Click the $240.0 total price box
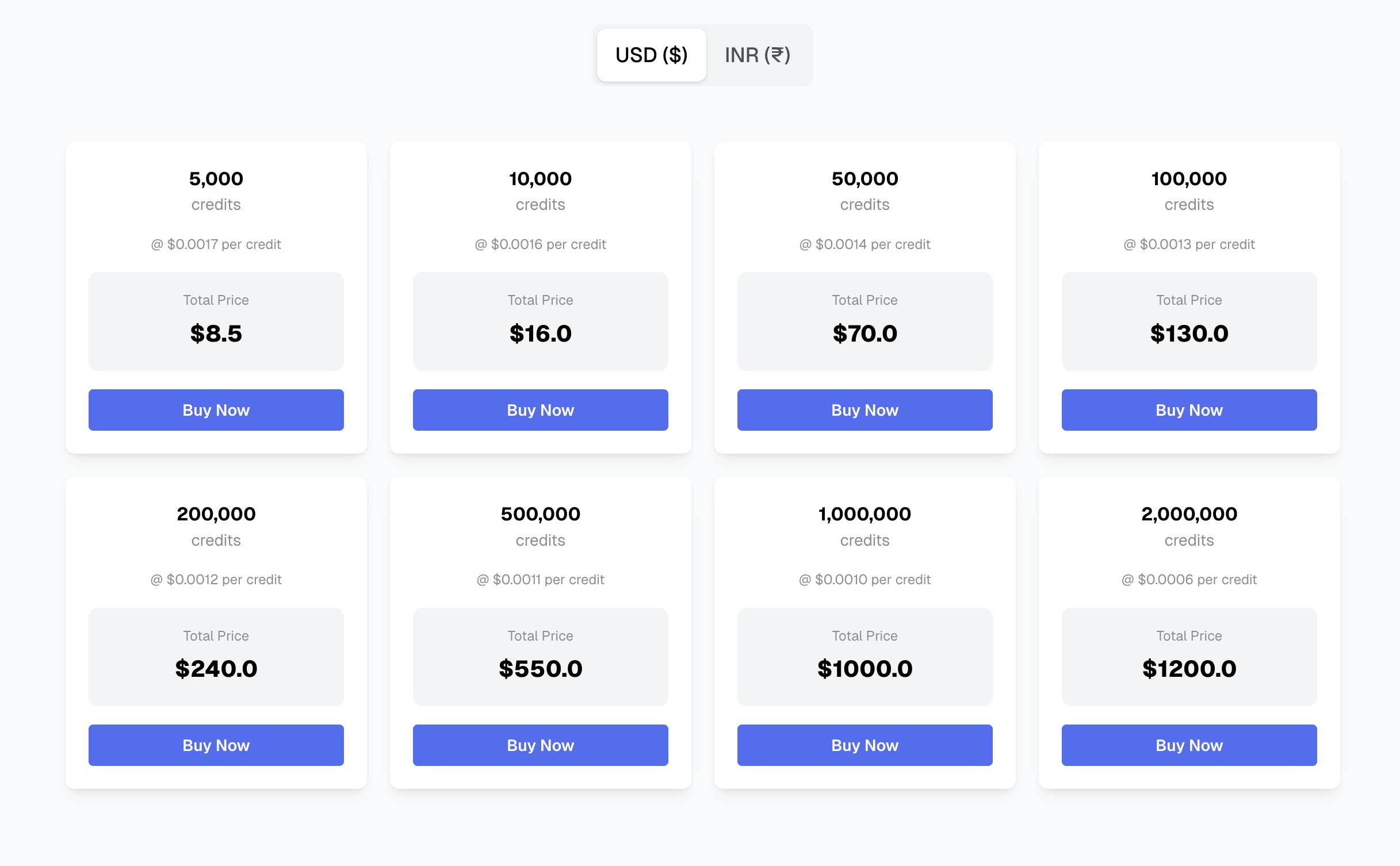Viewport: 1400px width, 866px height. click(216, 657)
